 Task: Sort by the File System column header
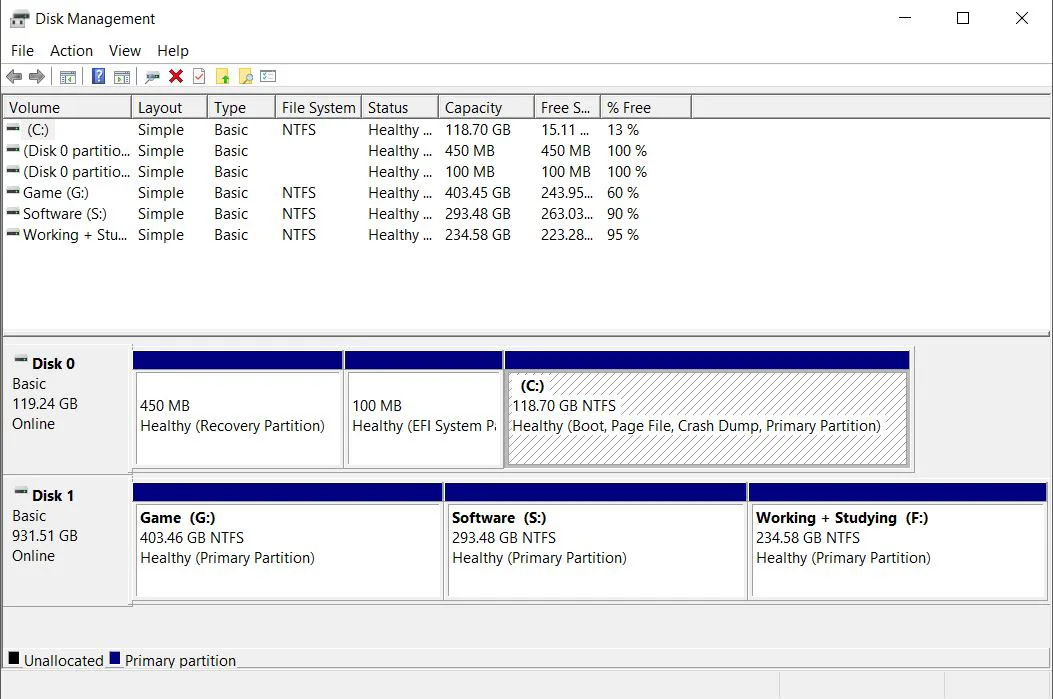pos(318,107)
